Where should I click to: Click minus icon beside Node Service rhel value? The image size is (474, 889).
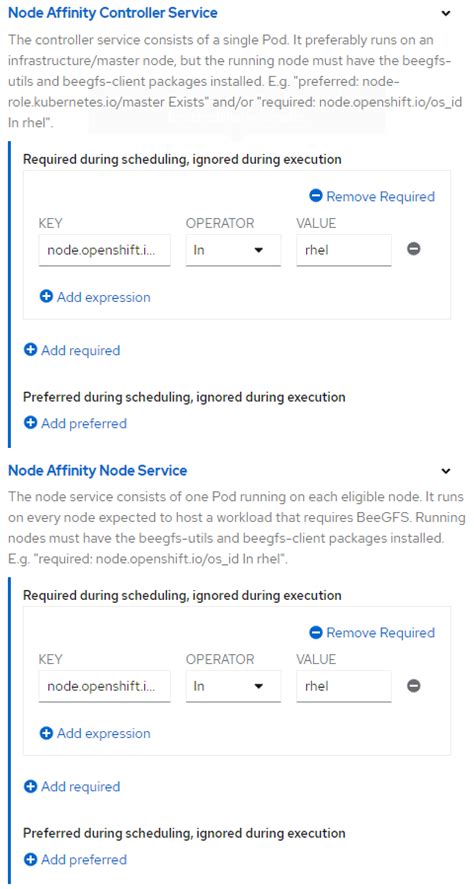click(414, 686)
